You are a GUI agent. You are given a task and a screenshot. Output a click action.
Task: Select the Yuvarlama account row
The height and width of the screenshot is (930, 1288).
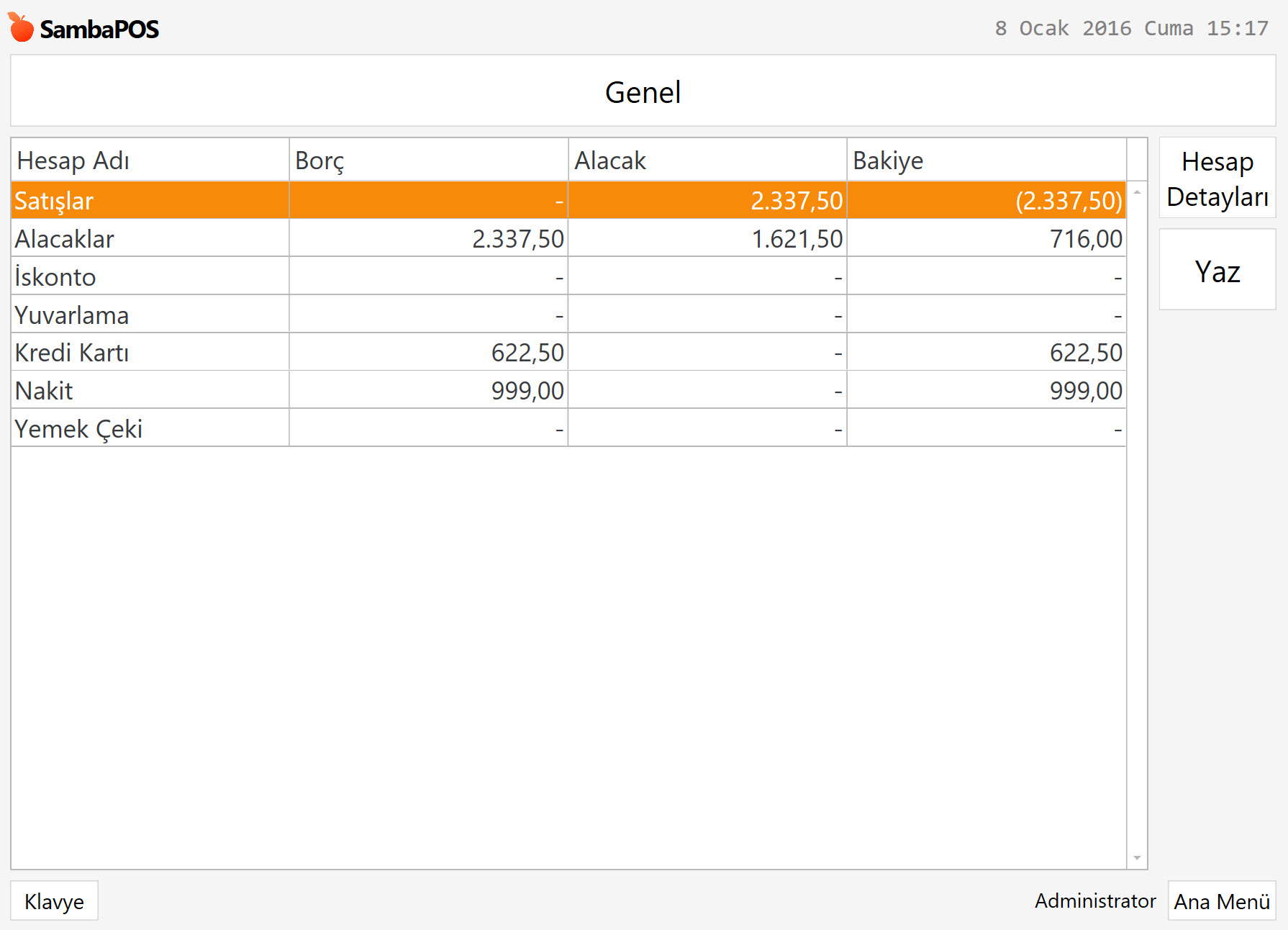(568, 315)
